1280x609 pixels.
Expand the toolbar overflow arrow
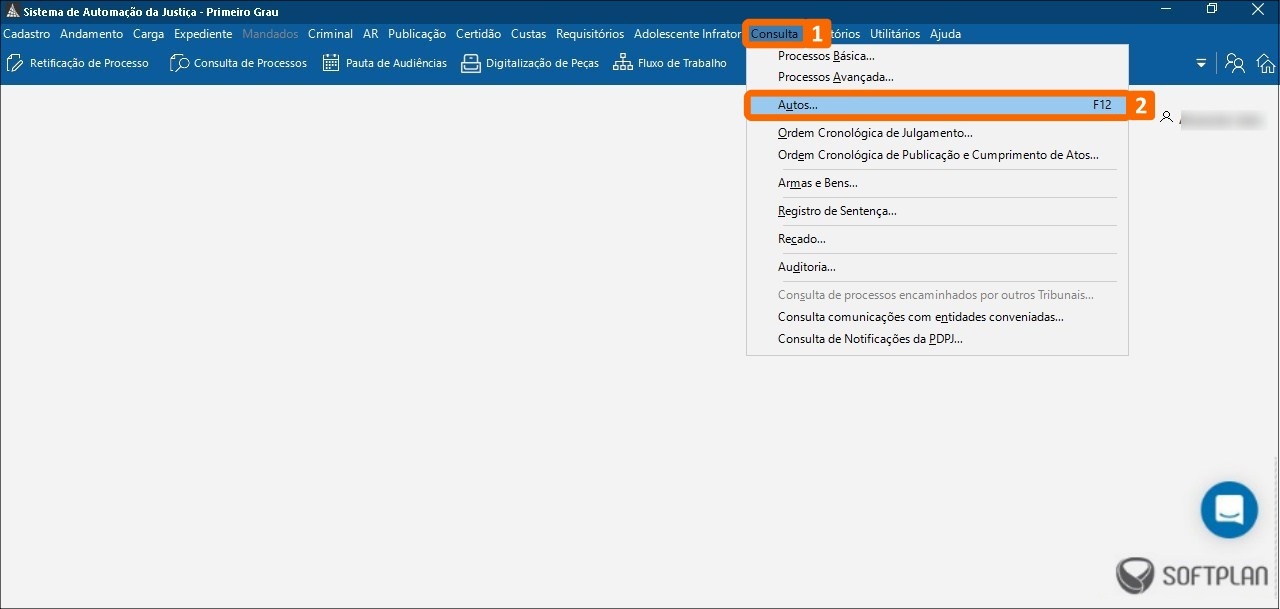1201,63
